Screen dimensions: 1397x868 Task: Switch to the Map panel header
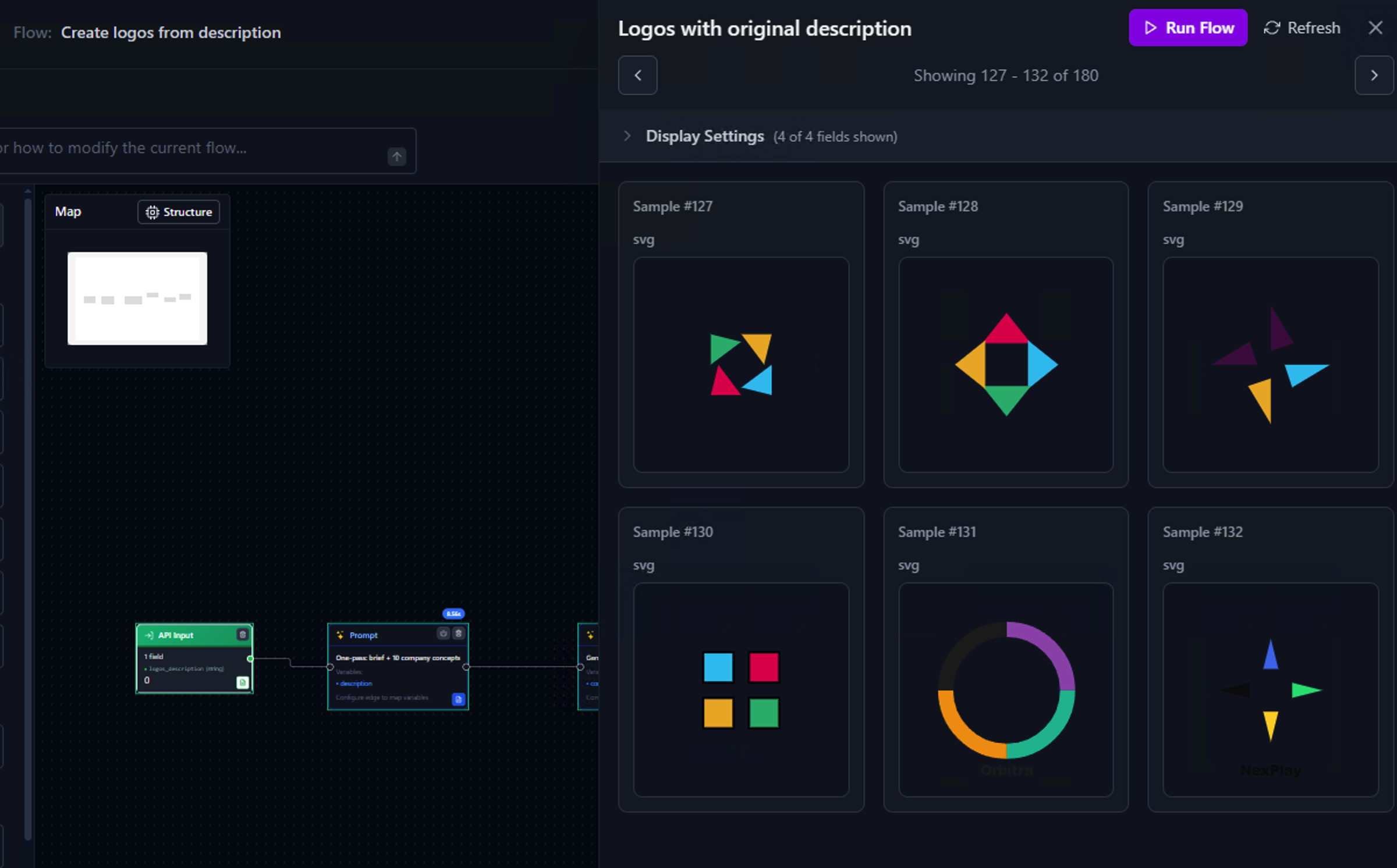[x=68, y=211]
